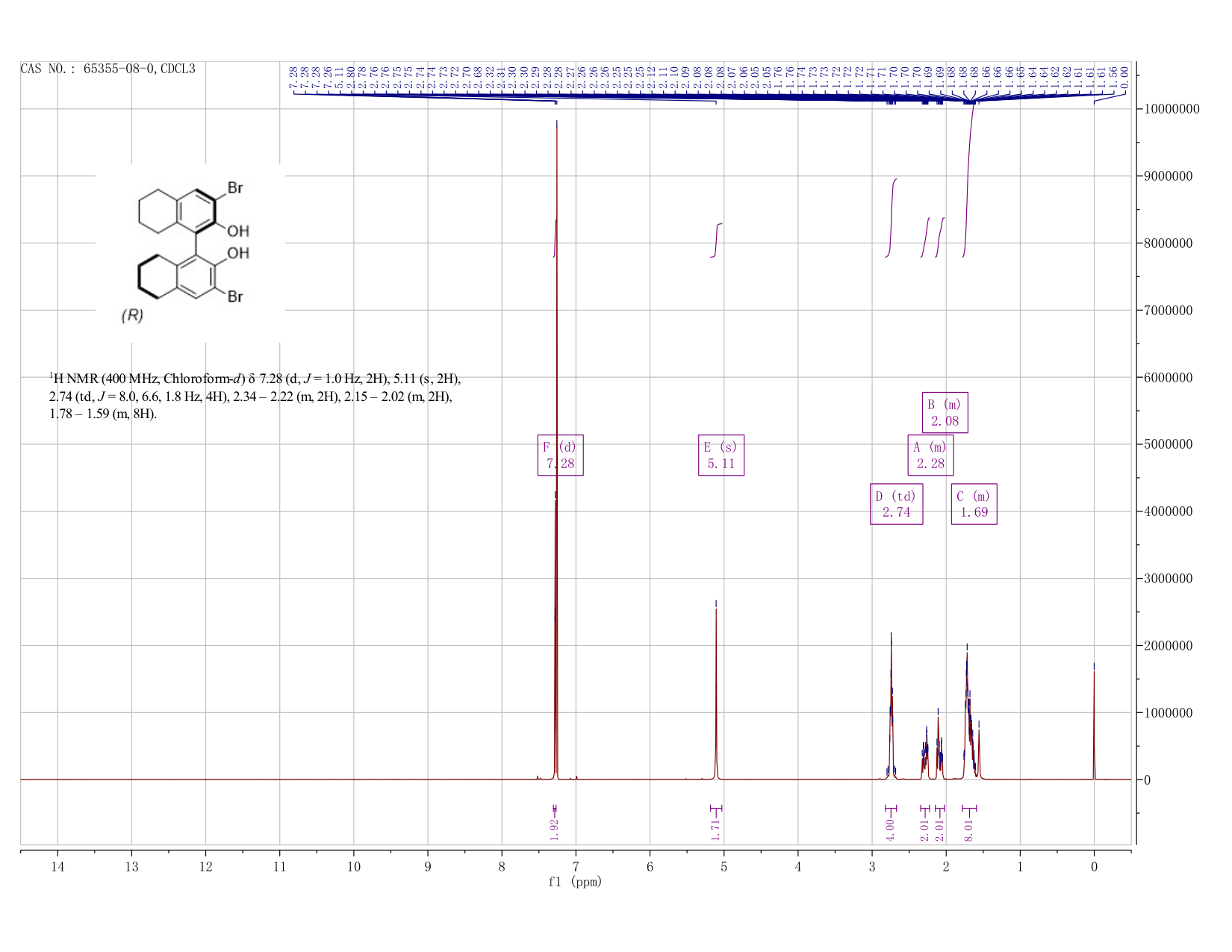The width and height of the screenshot is (1232, 952).
Task: Click the TMS peak at 0 ppm
Action: pos(1094,721)
